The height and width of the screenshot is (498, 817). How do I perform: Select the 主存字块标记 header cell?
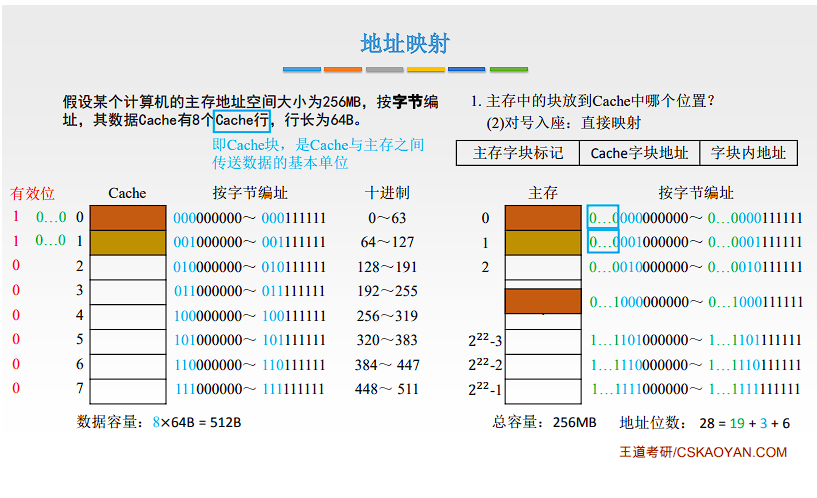(518, 153)
